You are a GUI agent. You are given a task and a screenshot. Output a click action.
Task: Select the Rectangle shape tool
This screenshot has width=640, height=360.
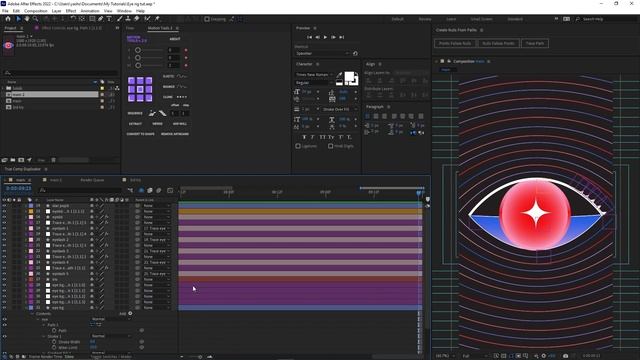click(x=92, y=19)
